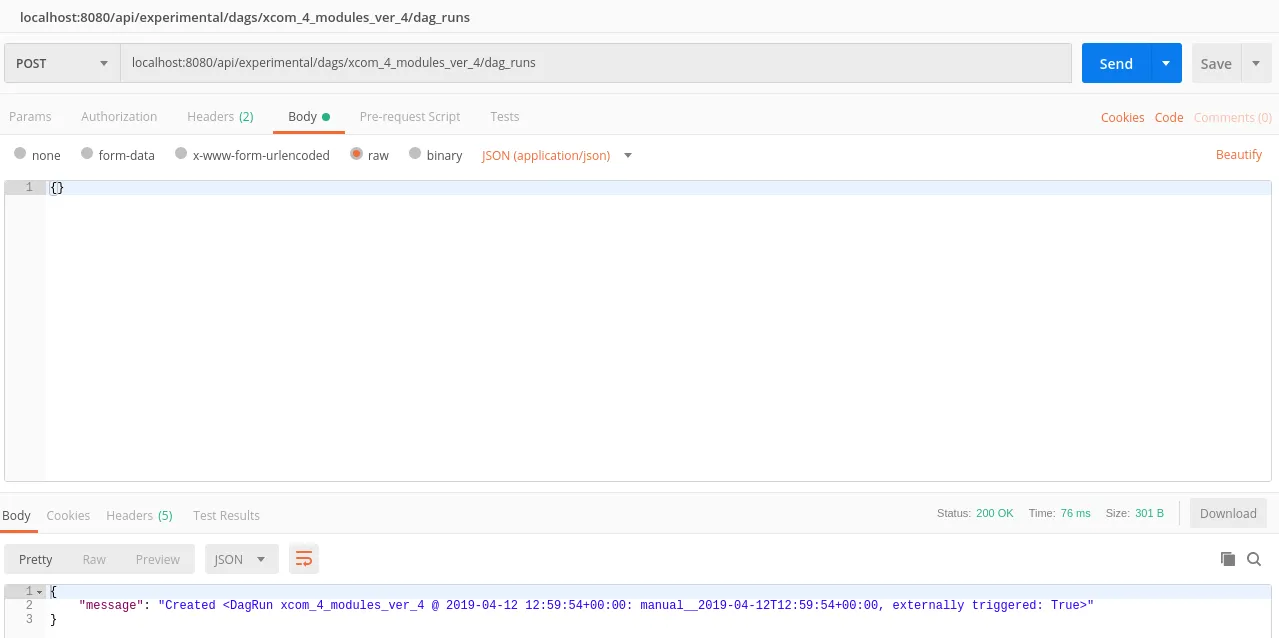Switch response view to Raw
1279x638 pixels.
94,559
